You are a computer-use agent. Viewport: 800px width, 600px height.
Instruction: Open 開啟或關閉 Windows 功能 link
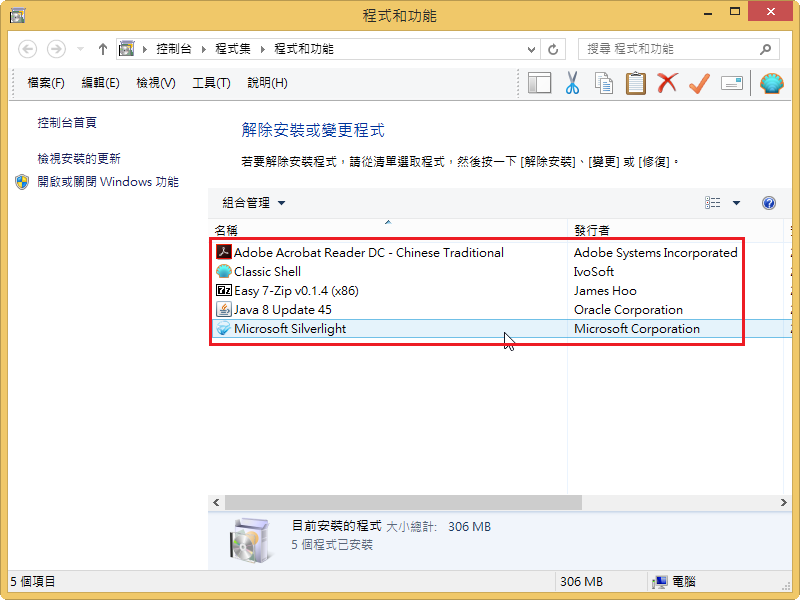click(108, 182)
